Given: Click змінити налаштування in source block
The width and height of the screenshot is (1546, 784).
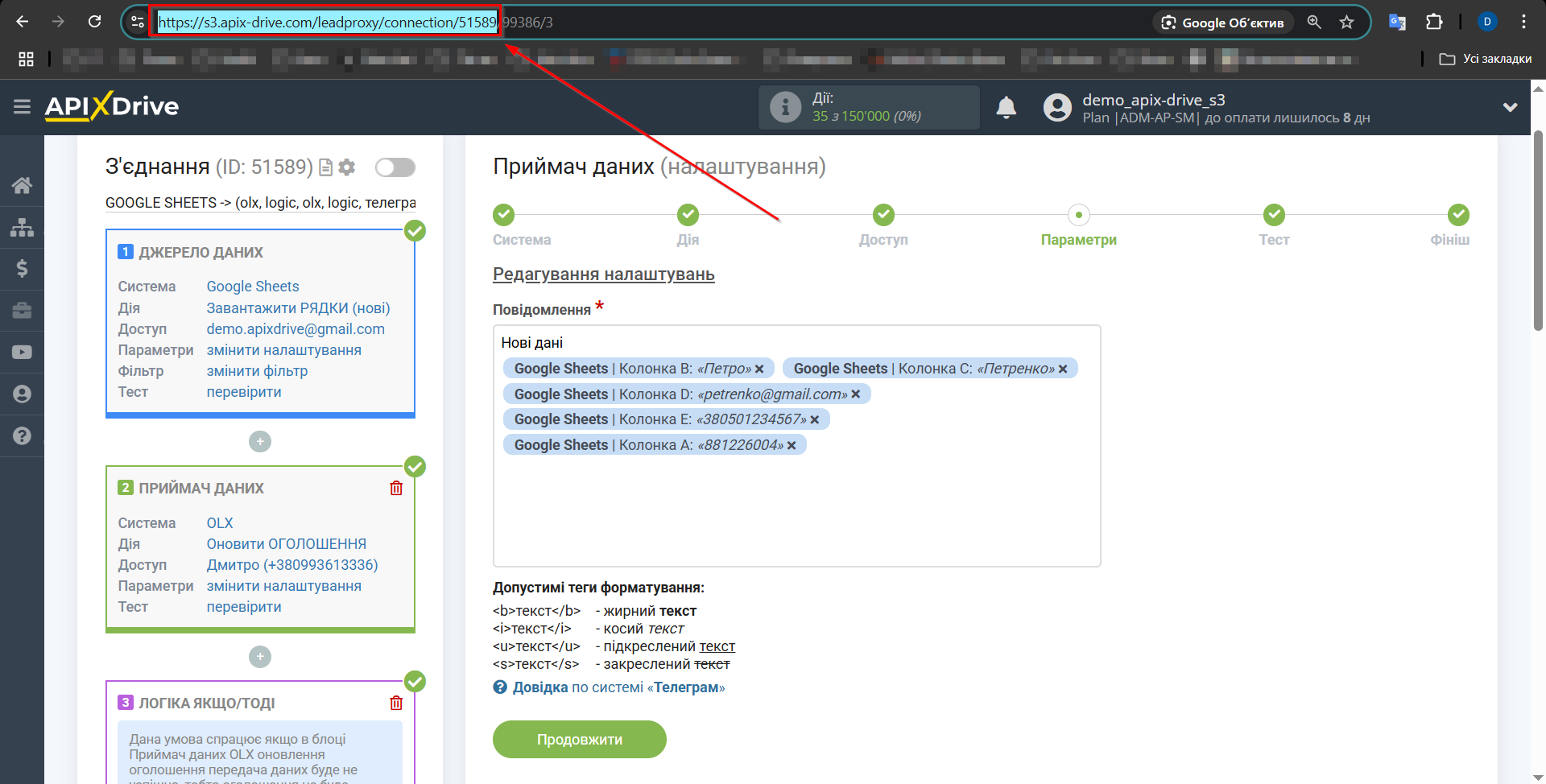Looking at the screenshot, I should pos(283,350).
